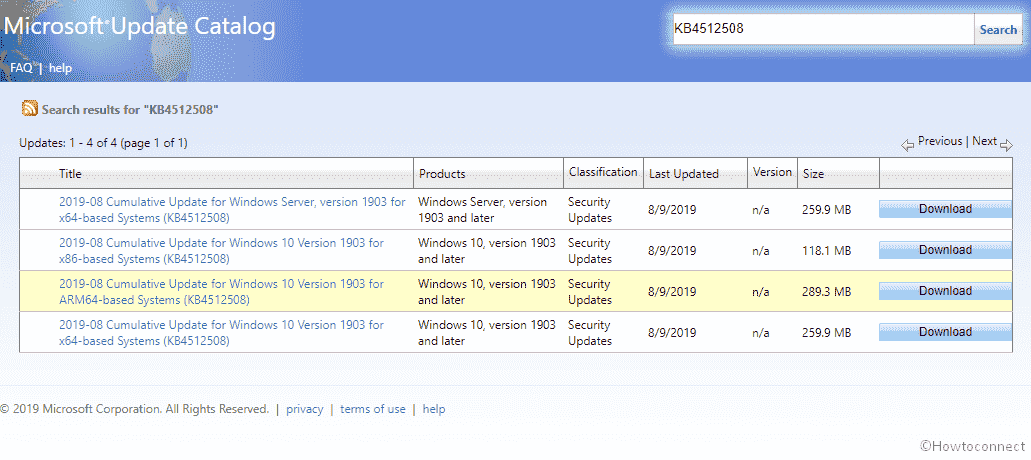
Task: Open the Windows 10 ARM64-based update title
Action: (222, 292)
